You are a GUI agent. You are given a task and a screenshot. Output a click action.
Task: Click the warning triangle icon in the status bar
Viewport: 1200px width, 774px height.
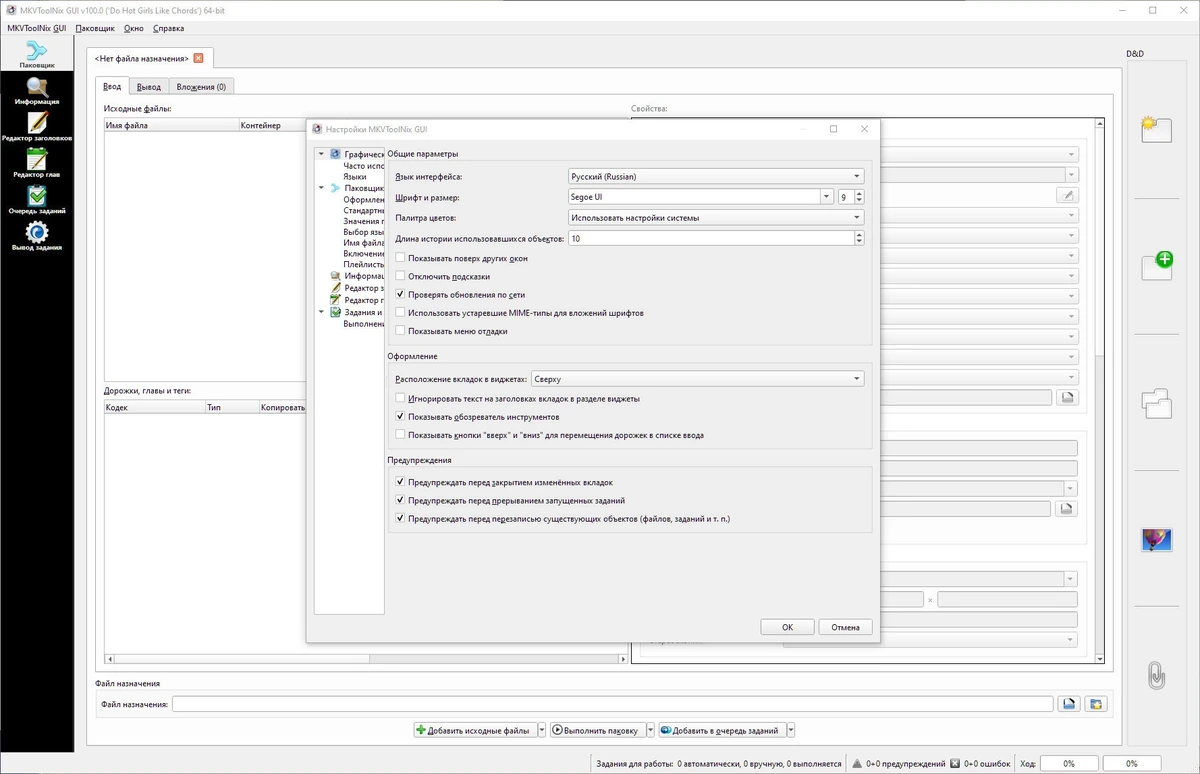pyautogui.click(x=857, y=763)
